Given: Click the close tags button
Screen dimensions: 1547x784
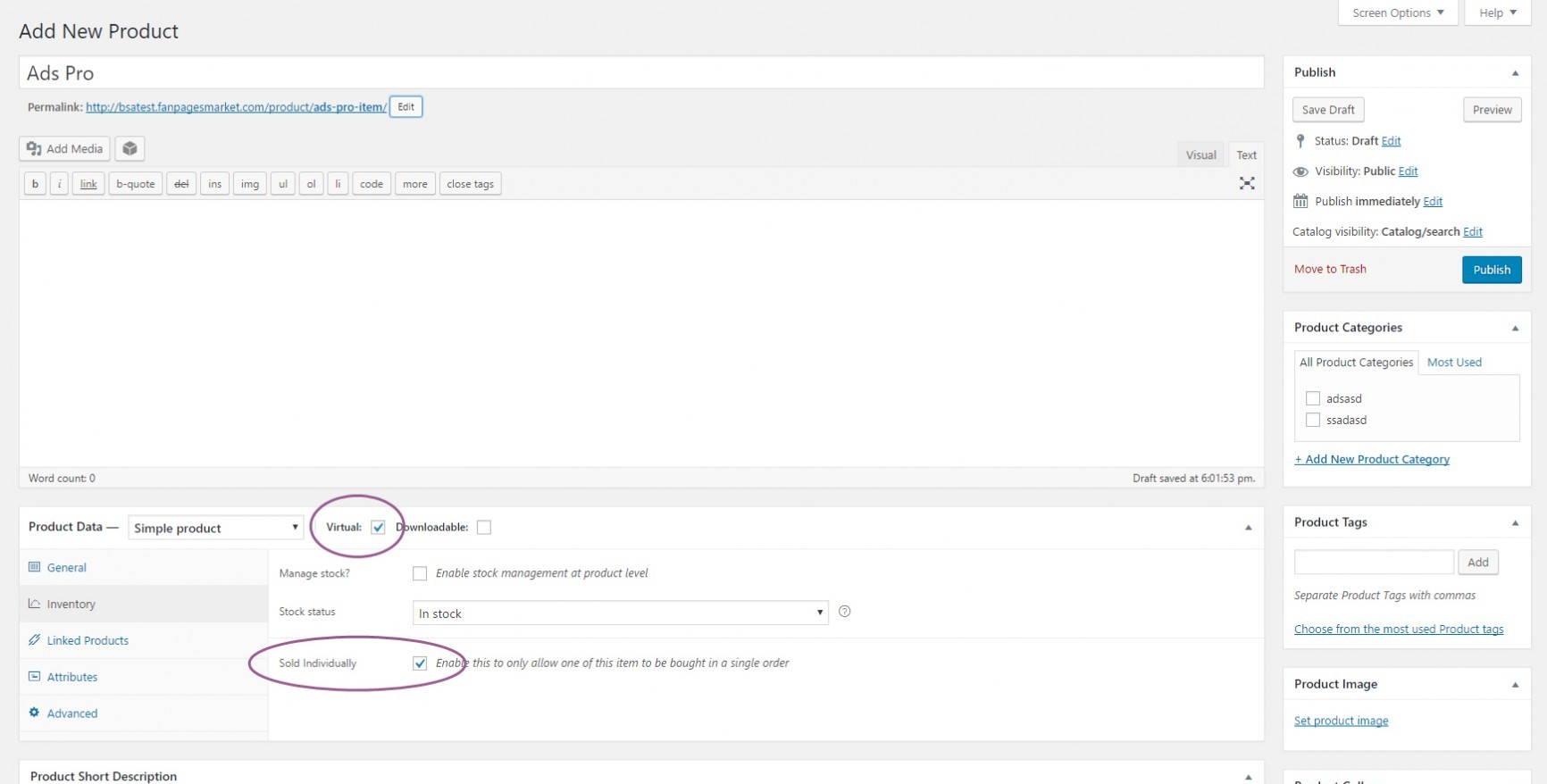Looking at the screenshot, I should 470,184.
